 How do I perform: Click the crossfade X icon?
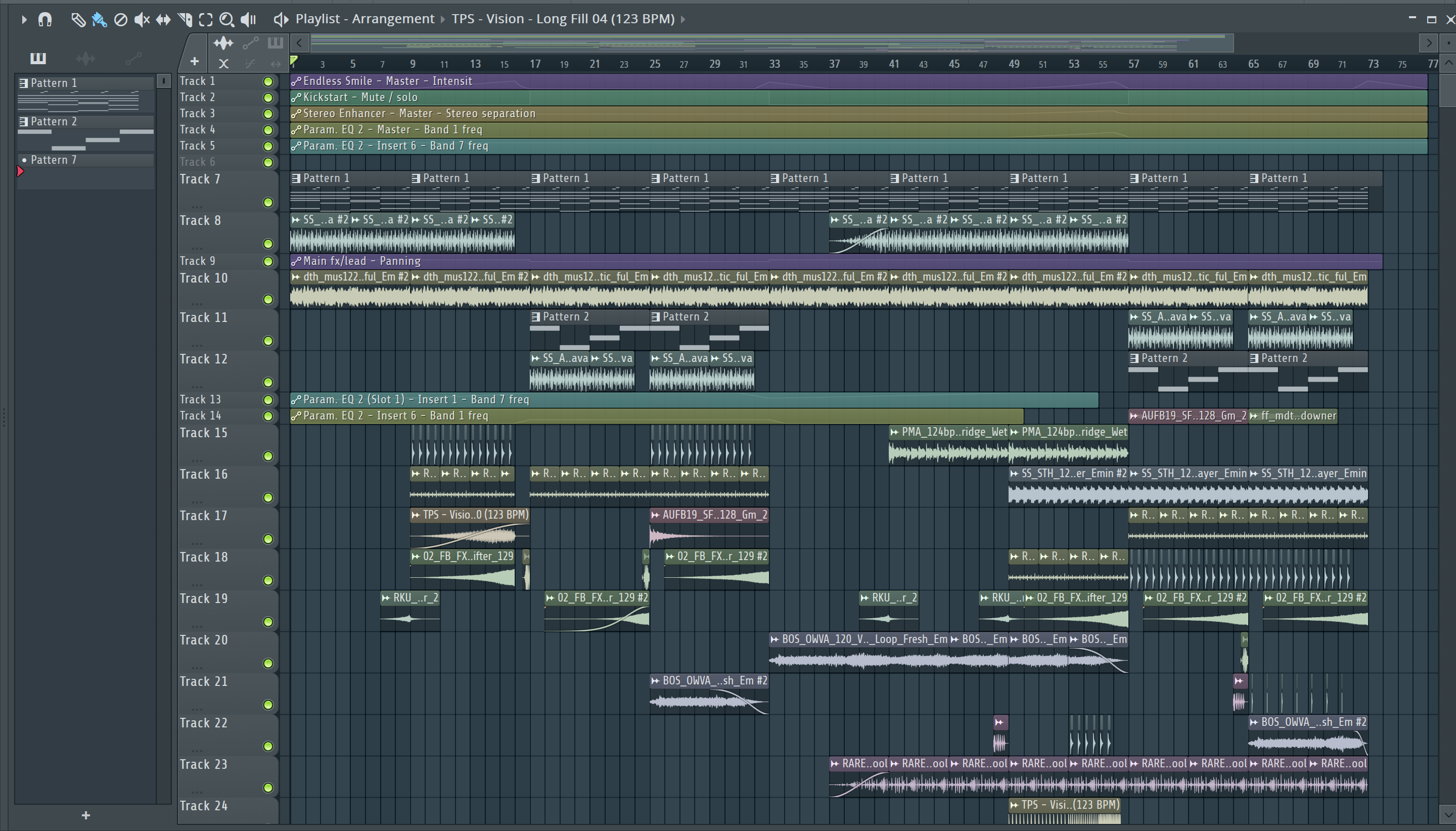point(224,64)
